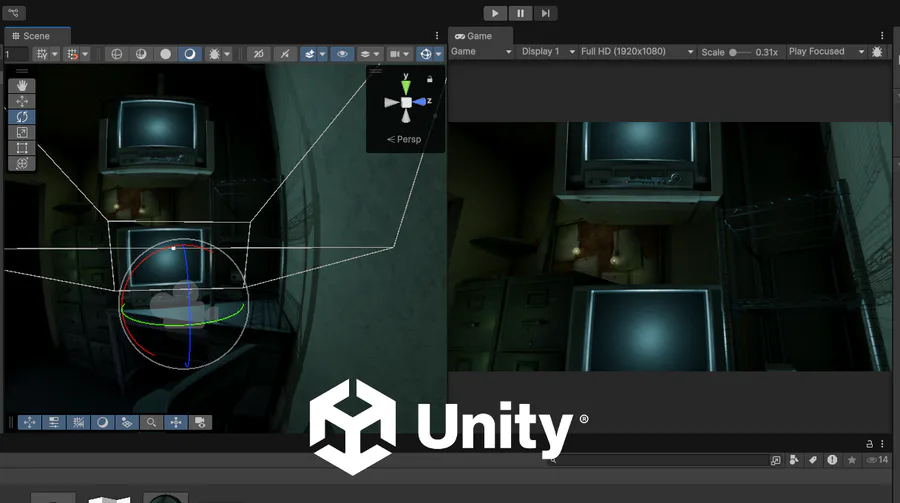Click draw mode overlay icon in bottom bar
The width and height of the screenshot is (900, 503).
(x=103, y=423)
